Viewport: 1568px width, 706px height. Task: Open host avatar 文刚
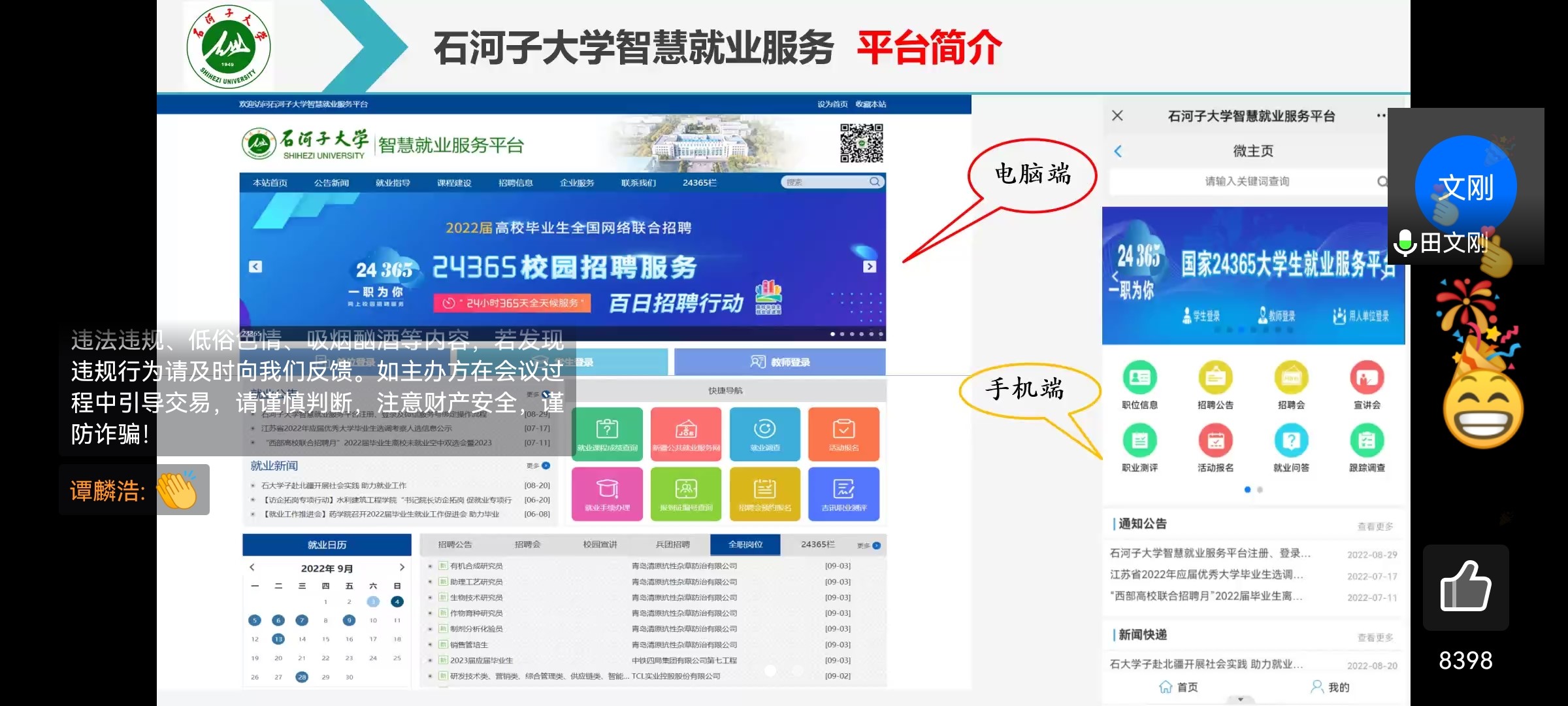pyautogui.click(x=1465, y=186)
